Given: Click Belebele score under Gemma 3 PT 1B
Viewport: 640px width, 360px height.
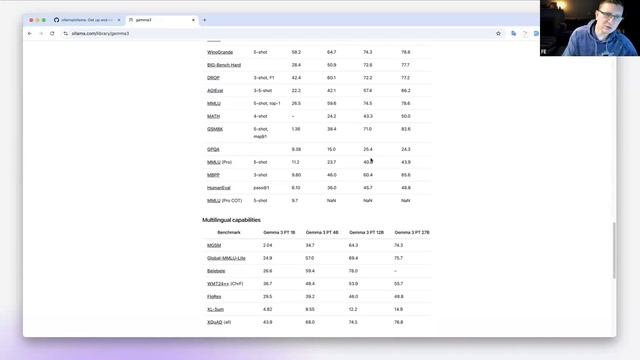Looking at the screenshot, I should tap(267, 271).
